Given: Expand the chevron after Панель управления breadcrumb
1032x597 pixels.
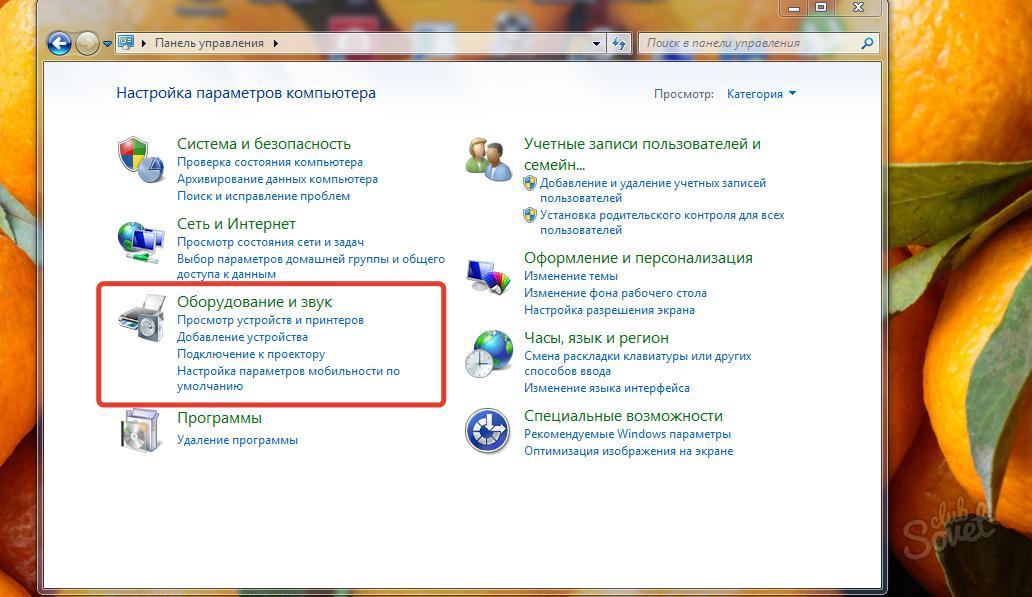Looking at the screenshot, I should point(276,44).
